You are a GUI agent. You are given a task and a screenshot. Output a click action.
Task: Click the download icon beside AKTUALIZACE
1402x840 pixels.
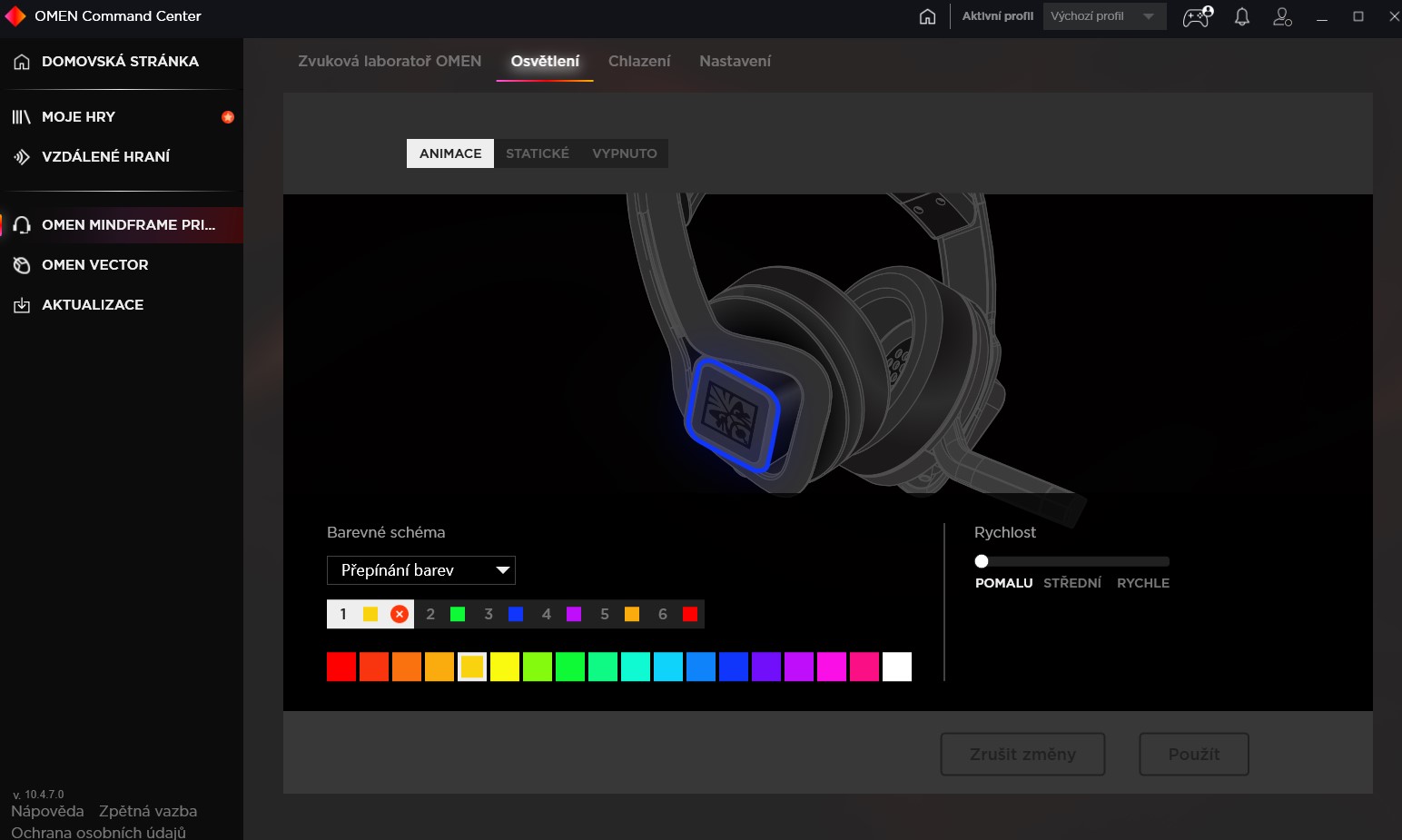click(22, 305)
